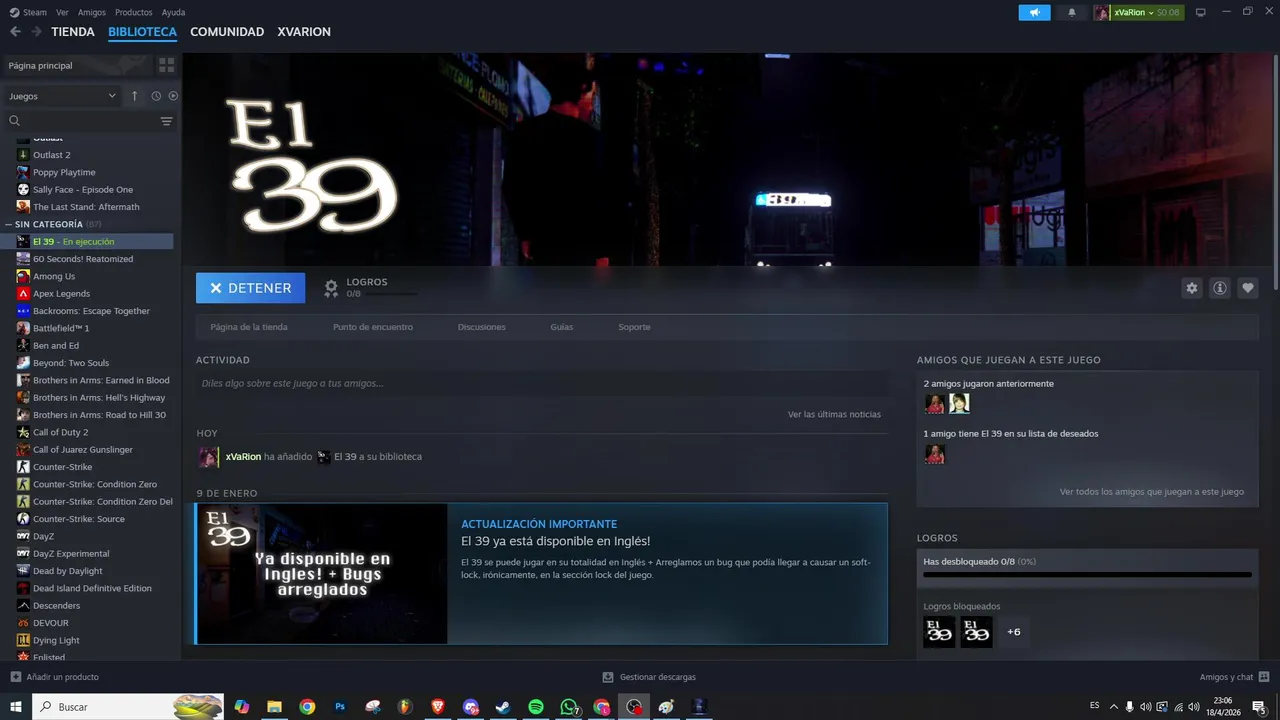Open Soporte link
The width and height of the screenshot is (1280, 720).
click(x=634, y=327)
